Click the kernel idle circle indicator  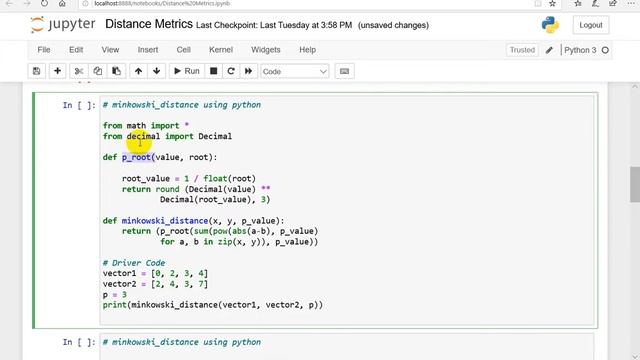tap(605, 50)
